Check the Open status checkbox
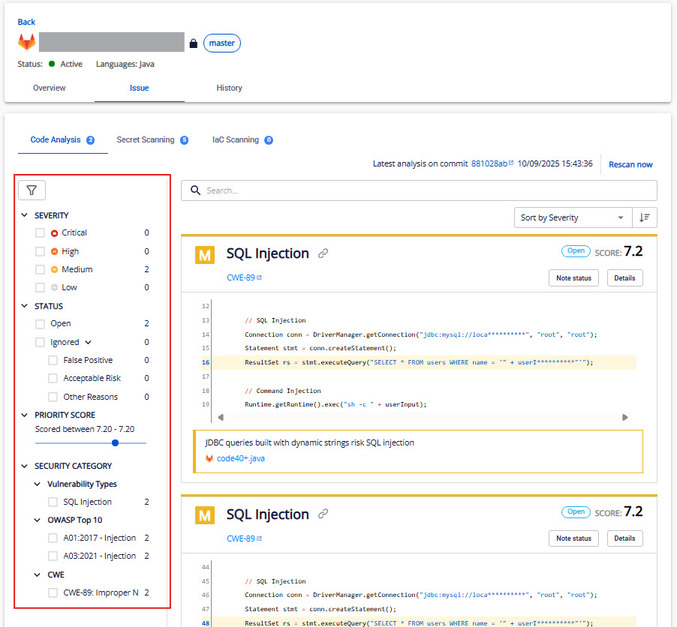The image size is (677, 627). coord(40,324)
